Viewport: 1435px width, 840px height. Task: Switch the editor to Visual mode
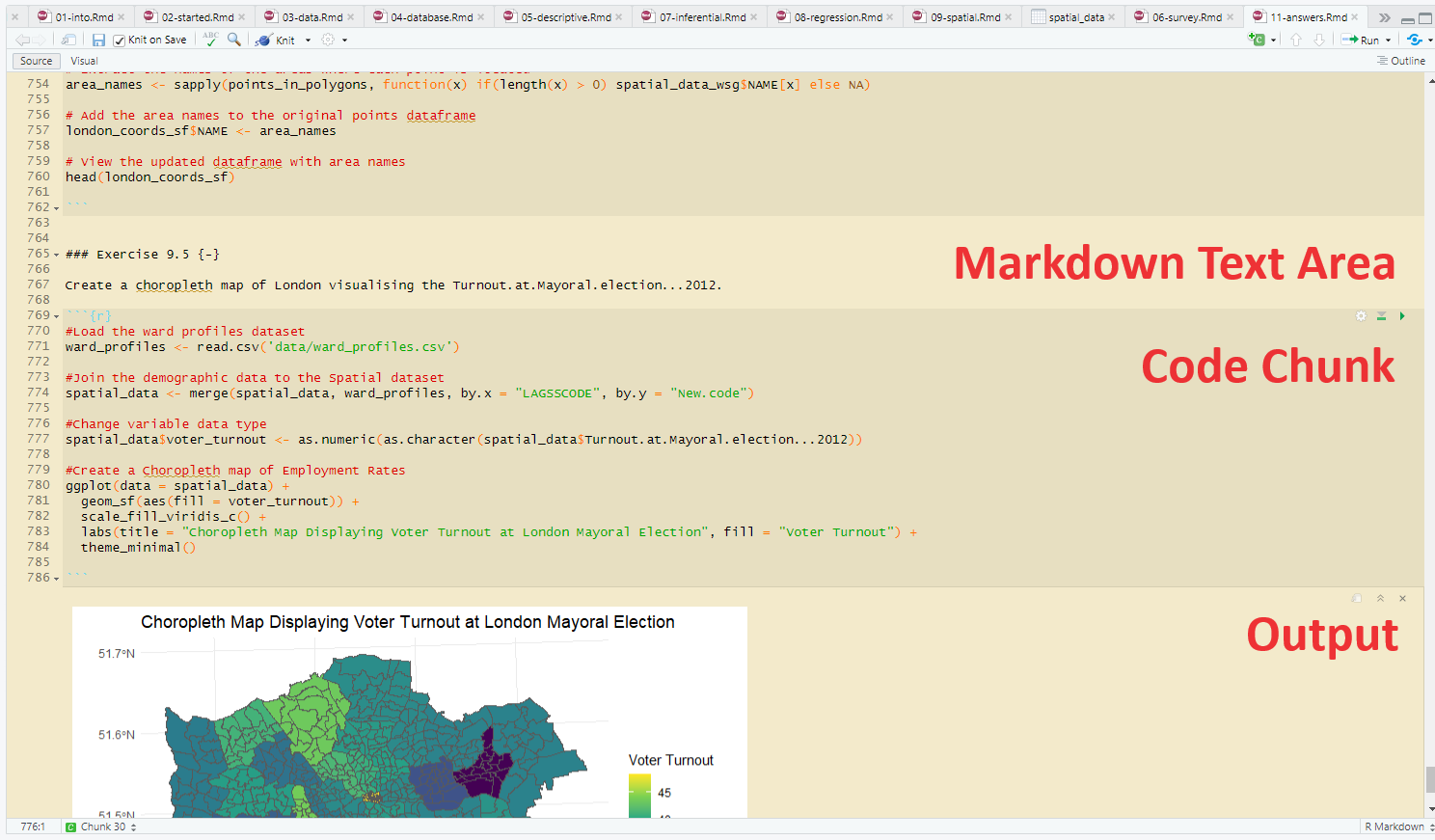coord(84,61)
